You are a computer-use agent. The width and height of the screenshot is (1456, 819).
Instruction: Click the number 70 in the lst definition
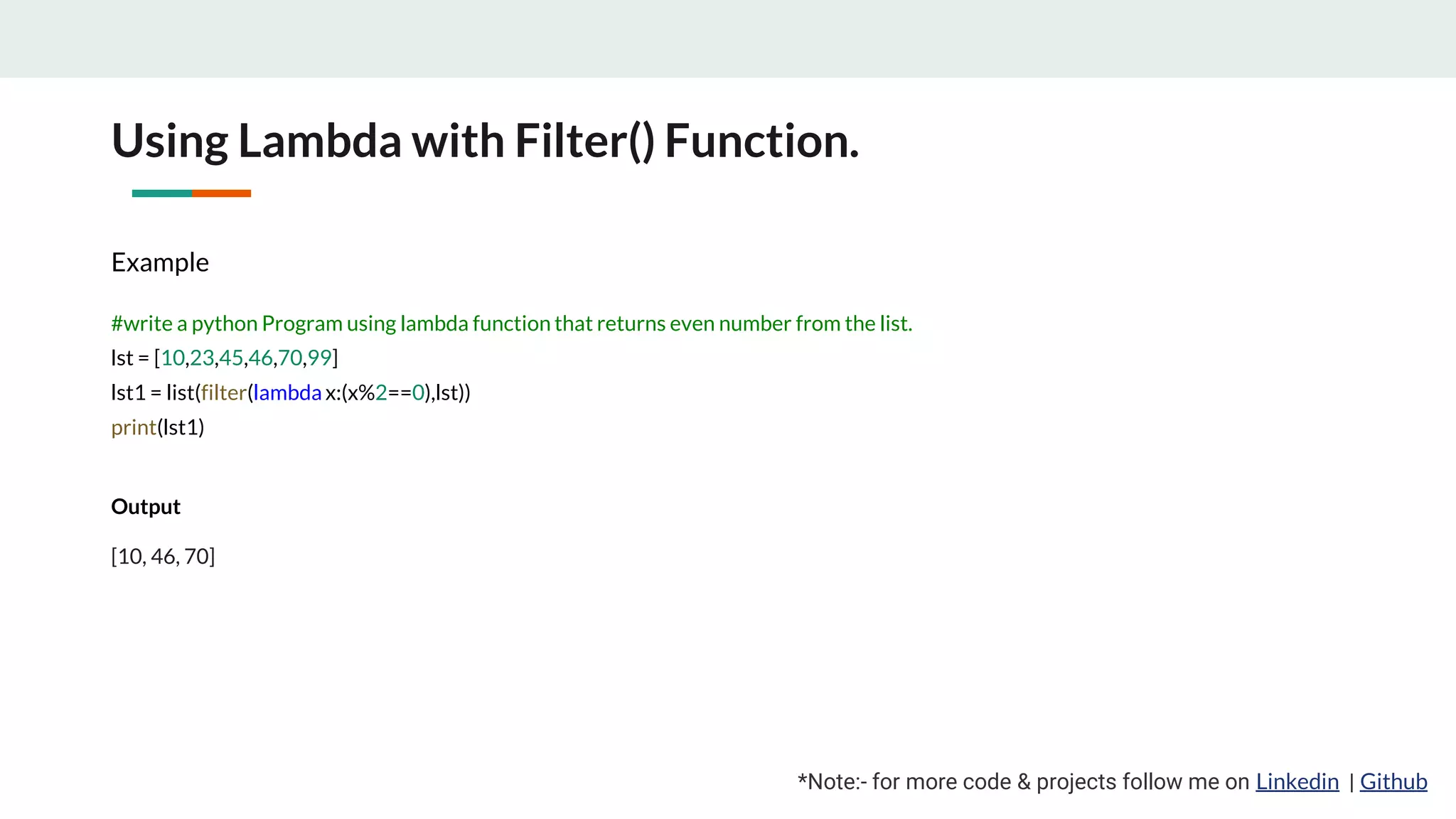click(x=290, y=358)
